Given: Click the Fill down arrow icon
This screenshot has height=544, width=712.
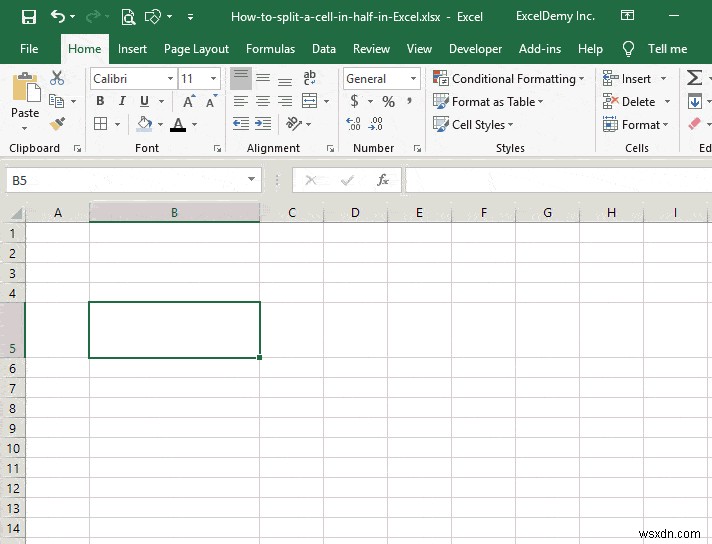Looking at the screenshot, I should tap(694, 101).
